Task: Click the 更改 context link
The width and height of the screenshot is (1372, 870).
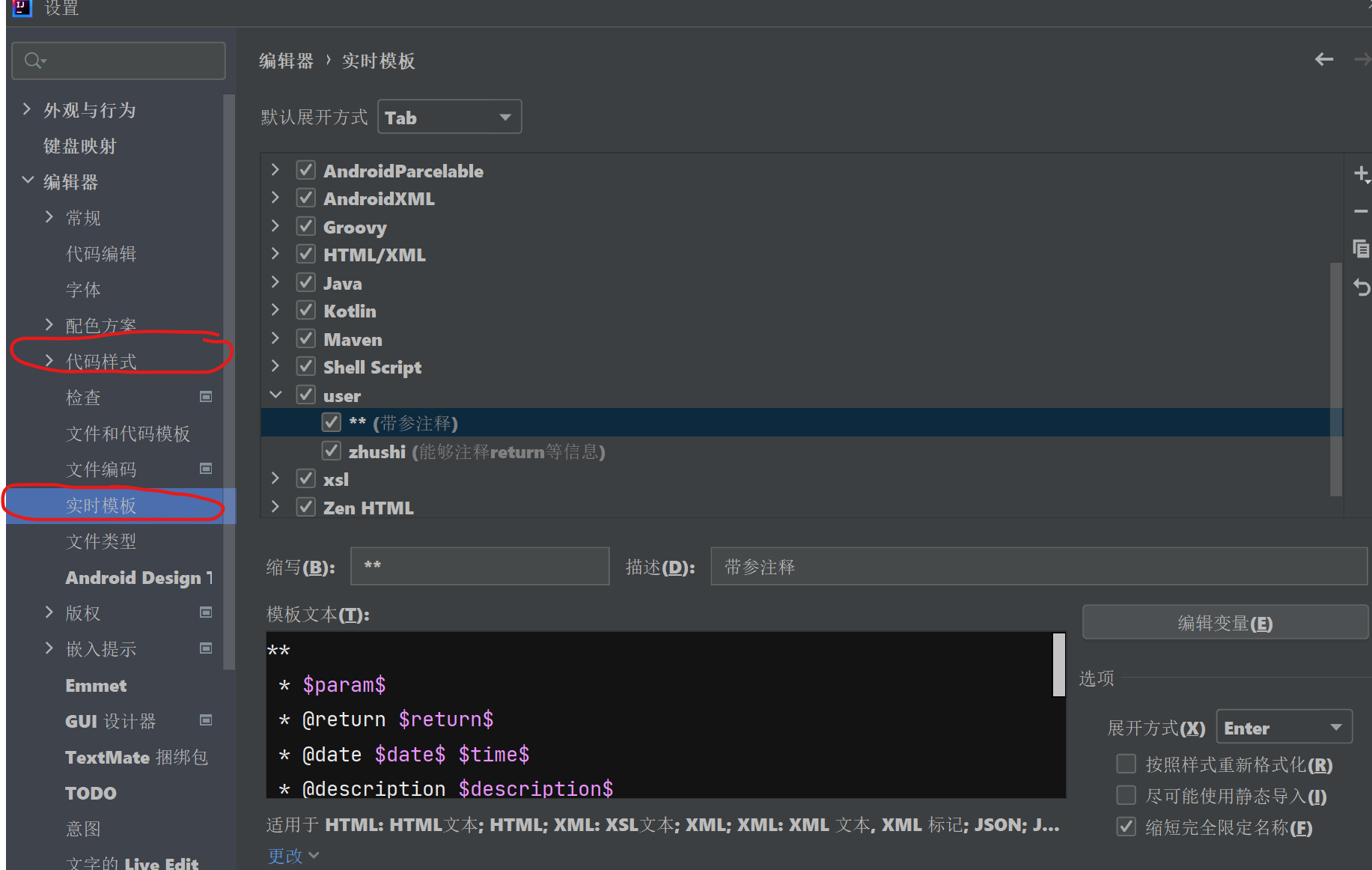Action: tap(293, 856)
